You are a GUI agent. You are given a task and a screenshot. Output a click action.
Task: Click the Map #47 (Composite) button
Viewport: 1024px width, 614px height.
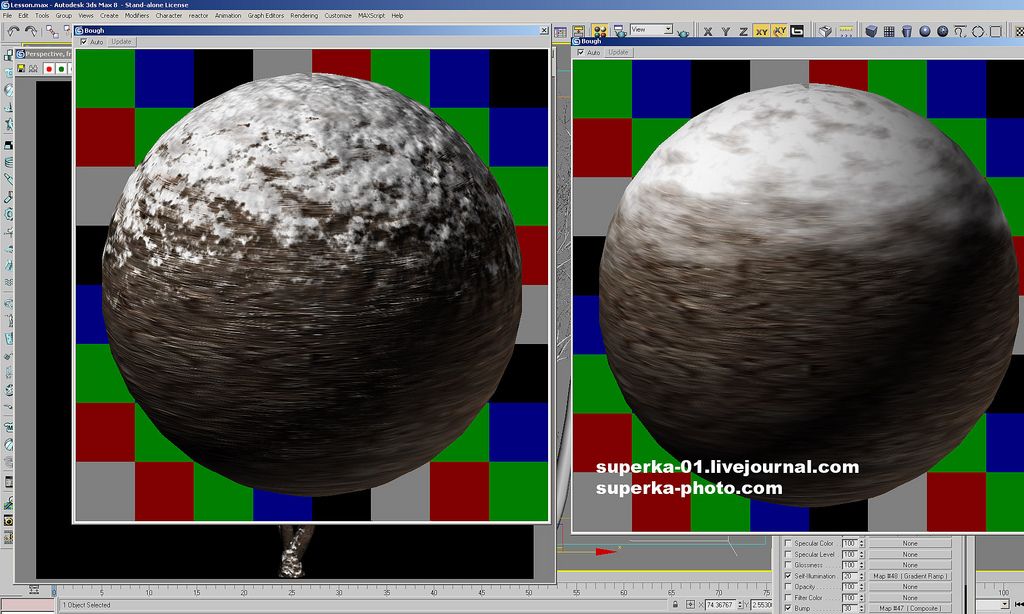909,608
